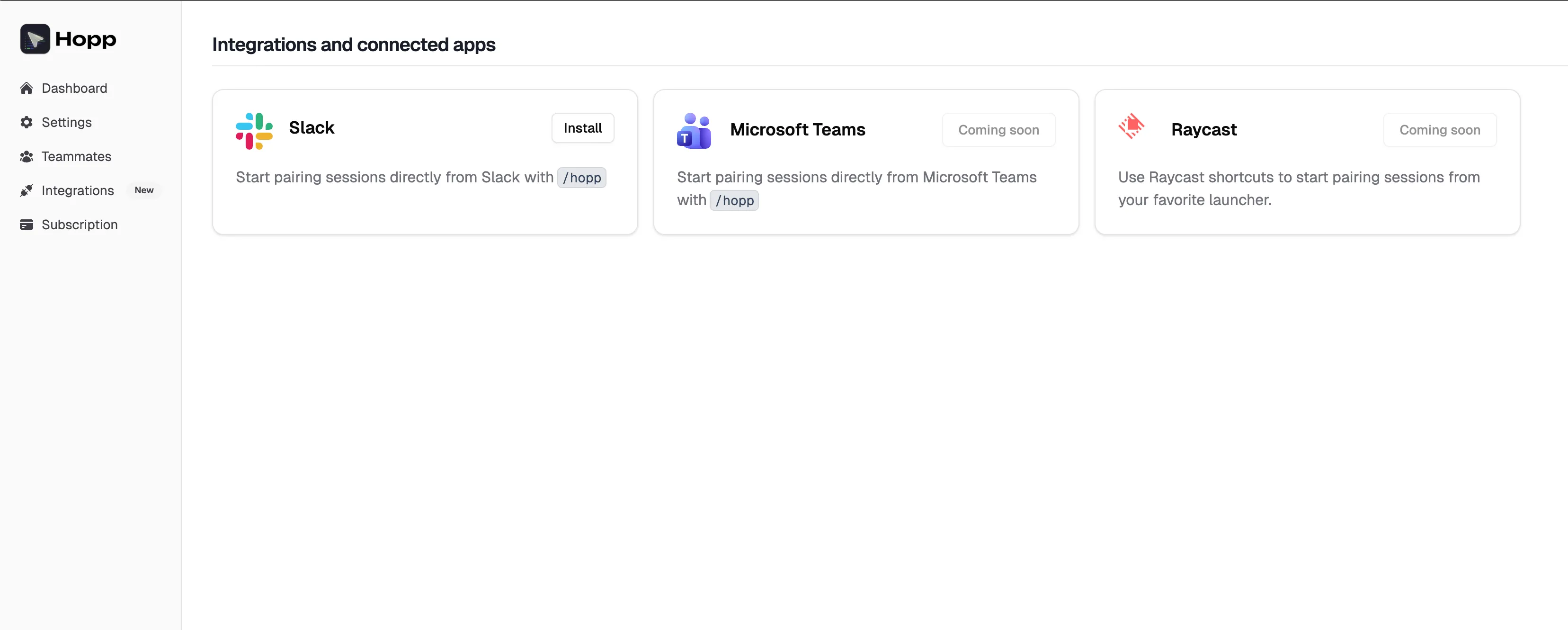
Task: Open the Dashboard page
Action: pos(74,88)
